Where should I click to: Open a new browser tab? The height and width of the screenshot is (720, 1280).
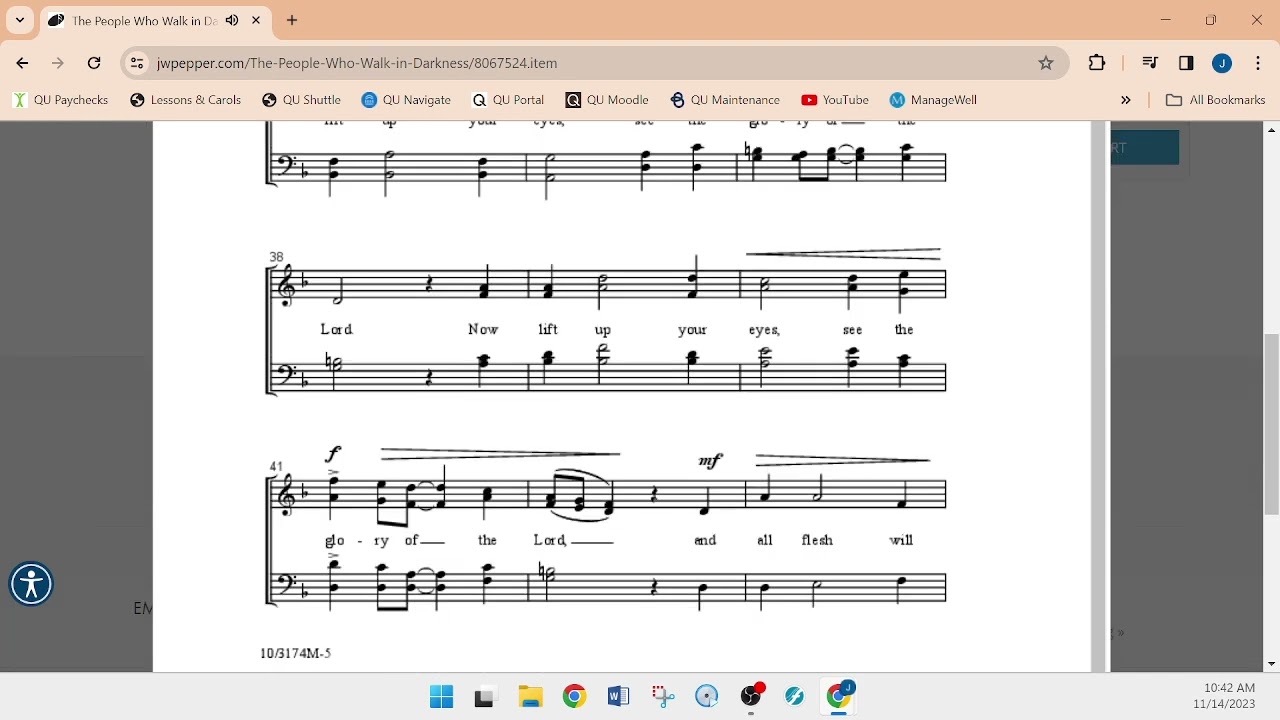pos(292,20)
